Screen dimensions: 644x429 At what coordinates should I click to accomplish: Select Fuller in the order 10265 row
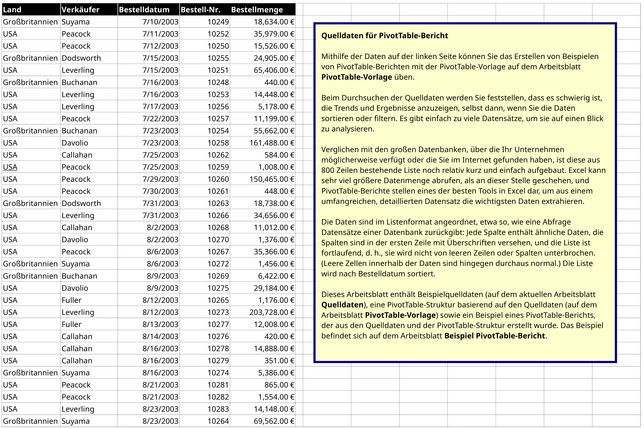coord(89,300)
